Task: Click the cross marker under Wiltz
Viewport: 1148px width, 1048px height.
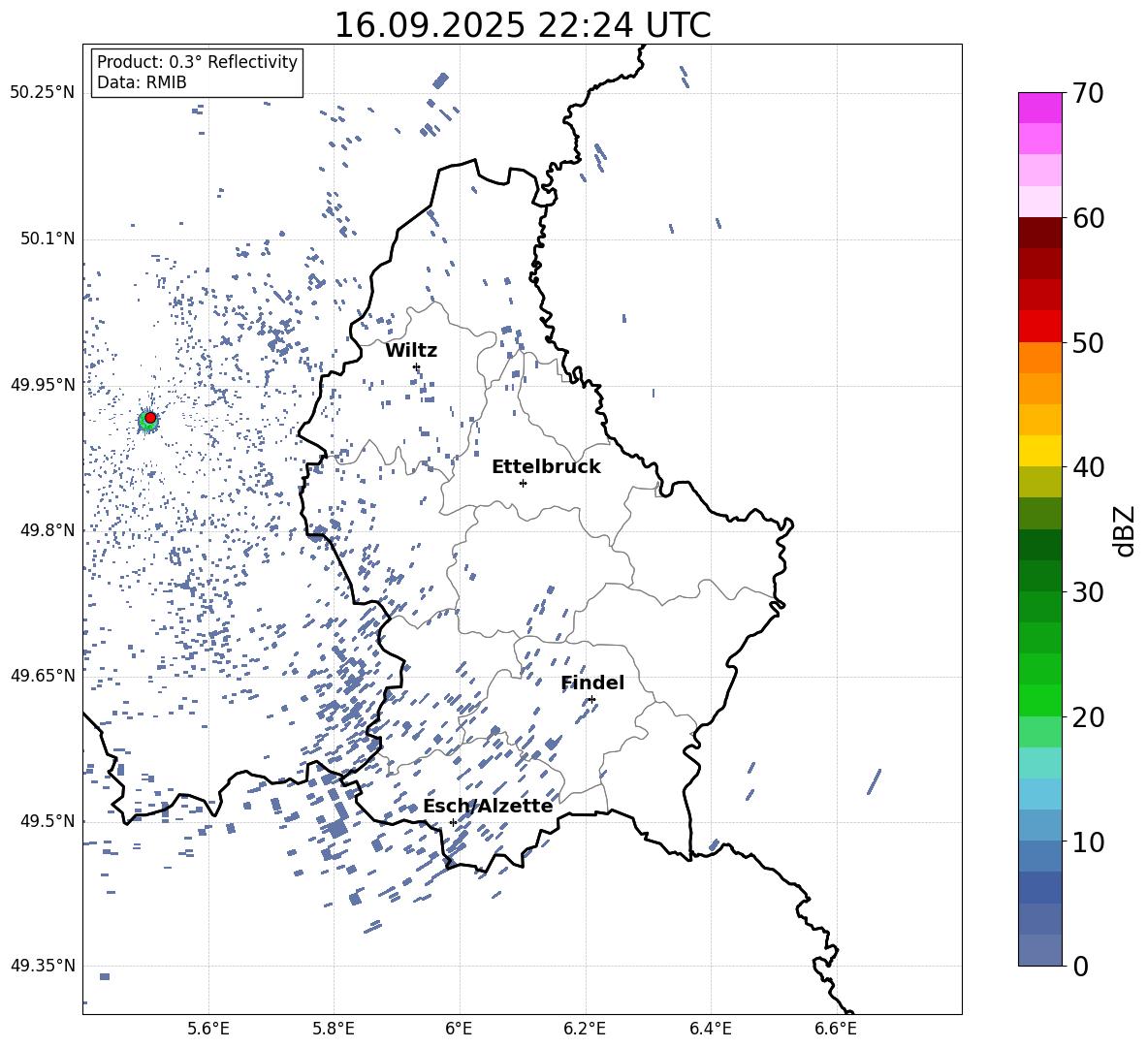Action: click(417, 366)
